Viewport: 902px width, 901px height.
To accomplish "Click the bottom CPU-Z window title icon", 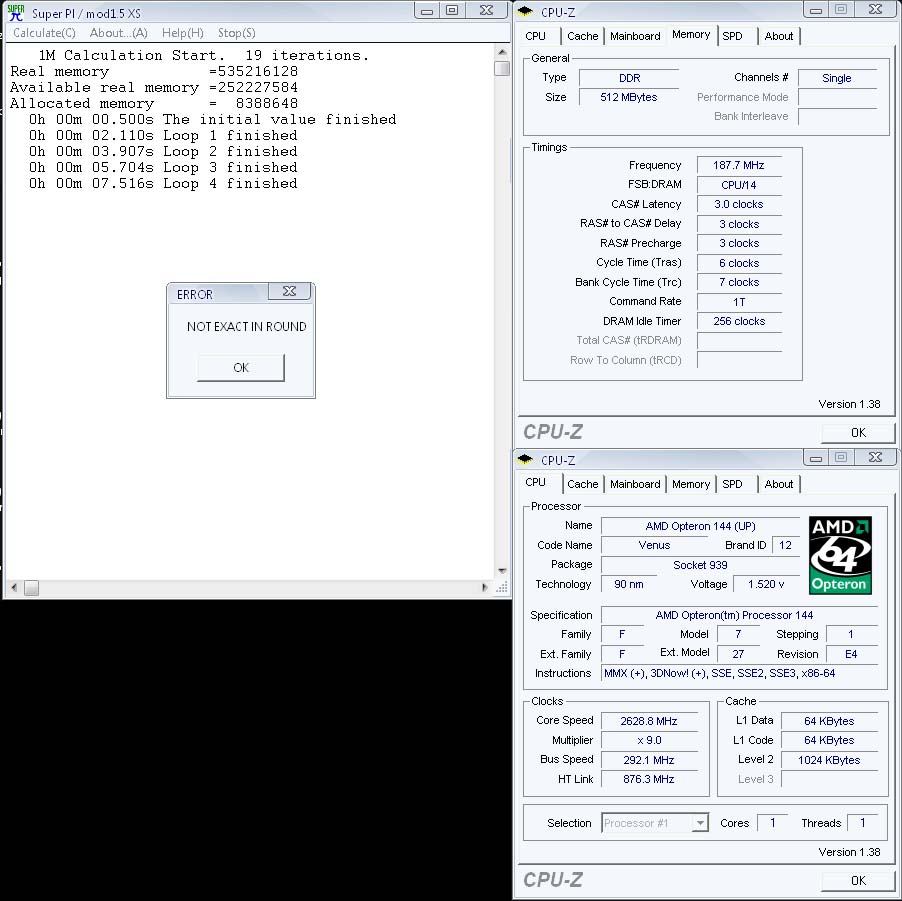I will click(x=525, y=459).
